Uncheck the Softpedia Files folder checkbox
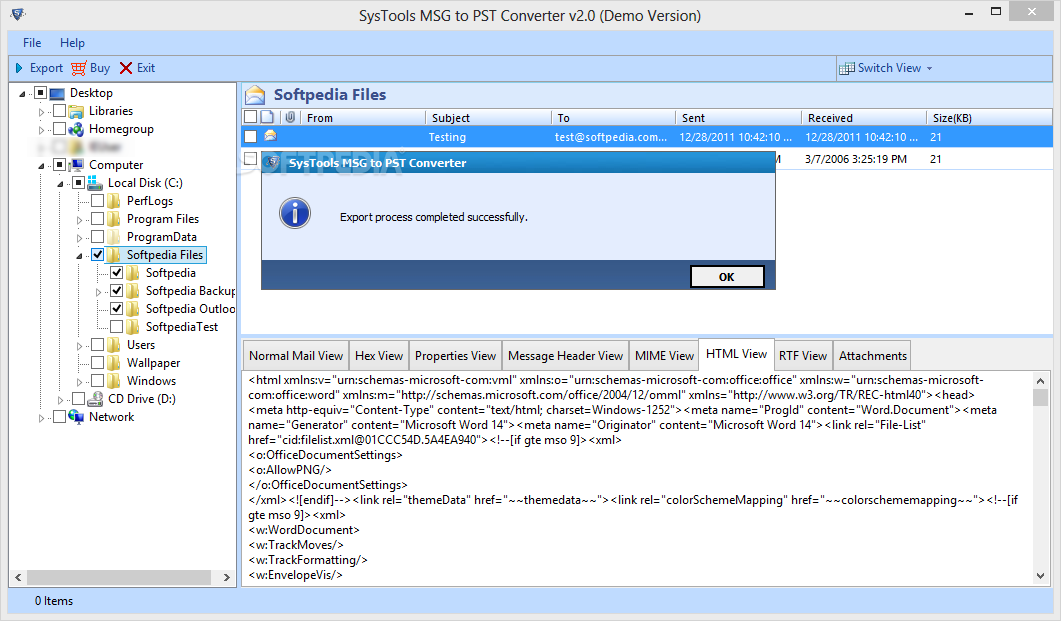This screenshot has width=1061, height=621. tap(98, 255)
